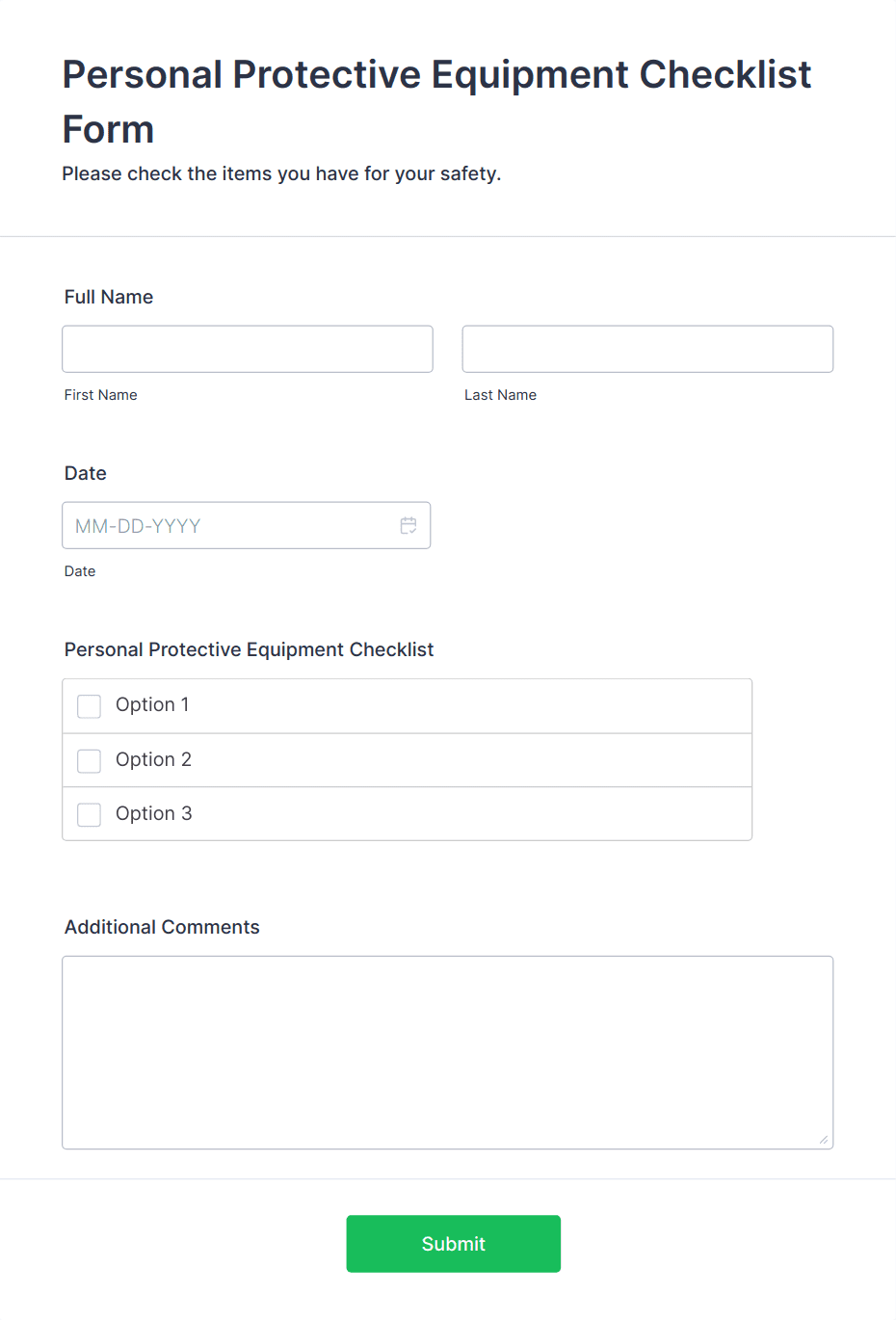The height and width of the screenshot is (1320, 896).
Task: Click the Date field label
Action: [85, 473]
